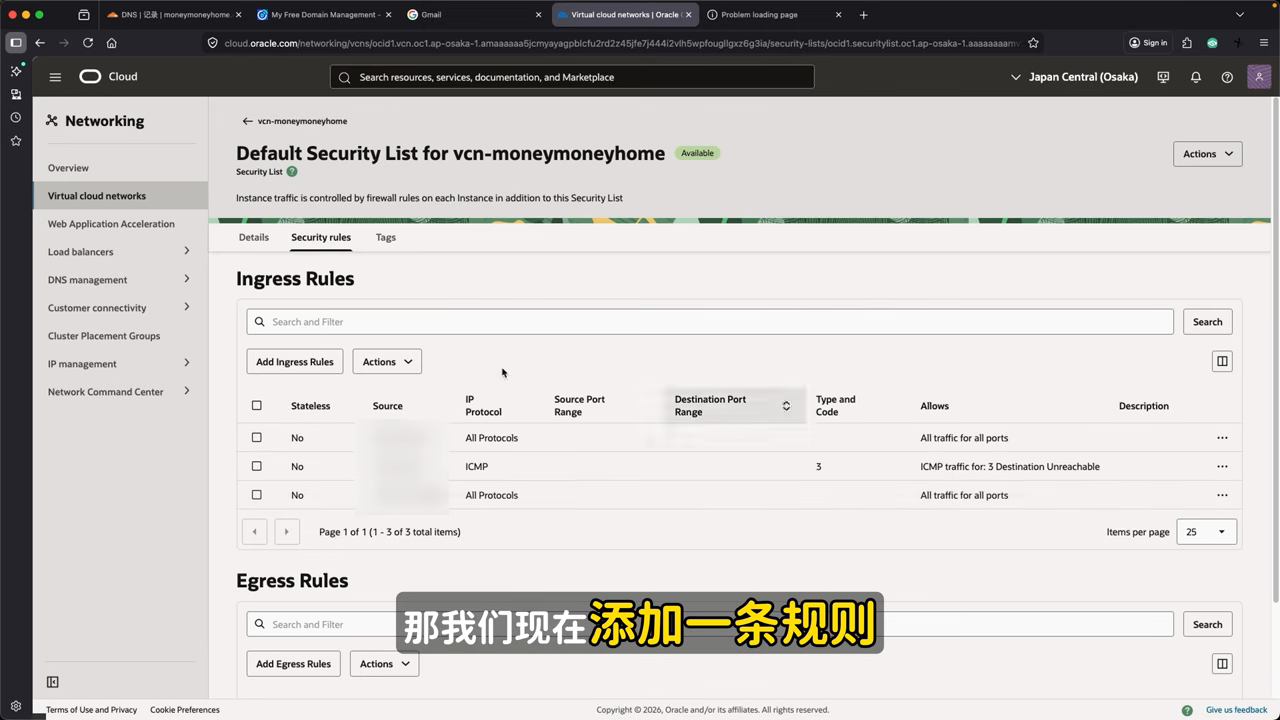
Task: Open the browser extensions puzzle icon
Action: pos(1187,43)
